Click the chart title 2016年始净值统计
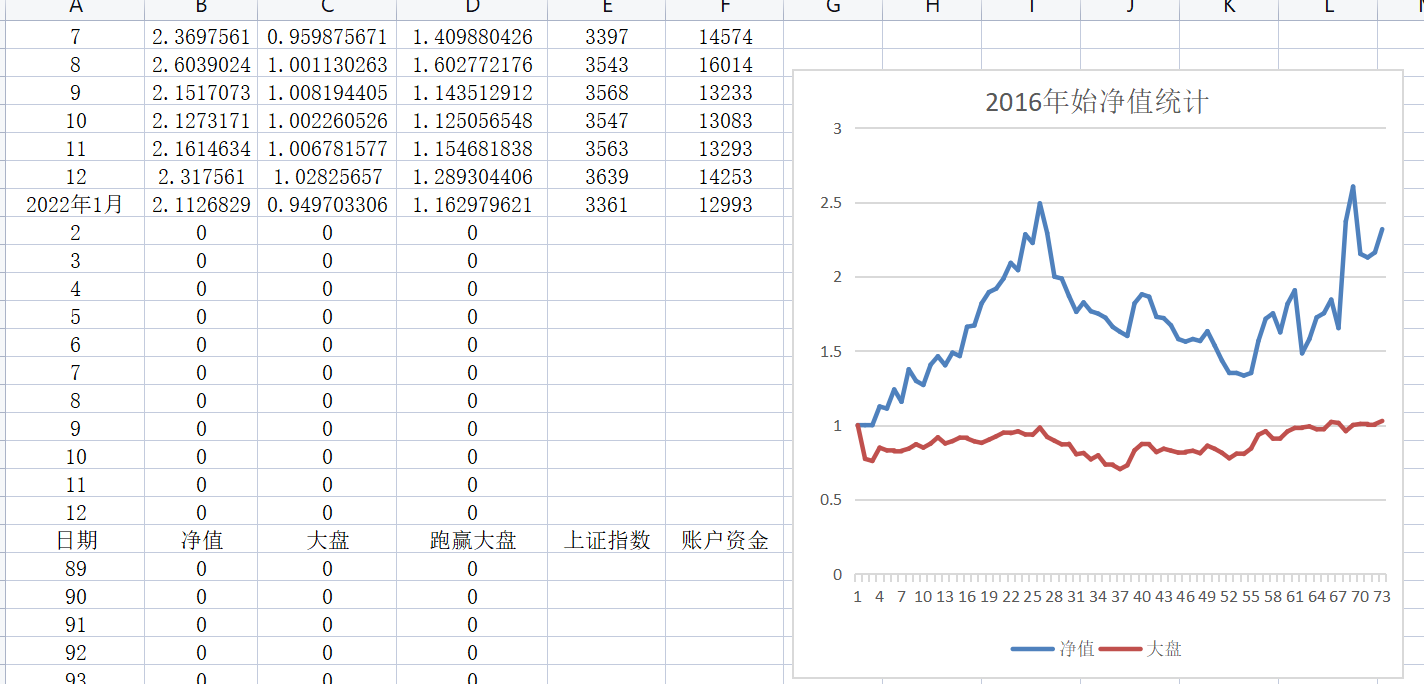This screenshot has width=1424, height=684. [1097, 102]
